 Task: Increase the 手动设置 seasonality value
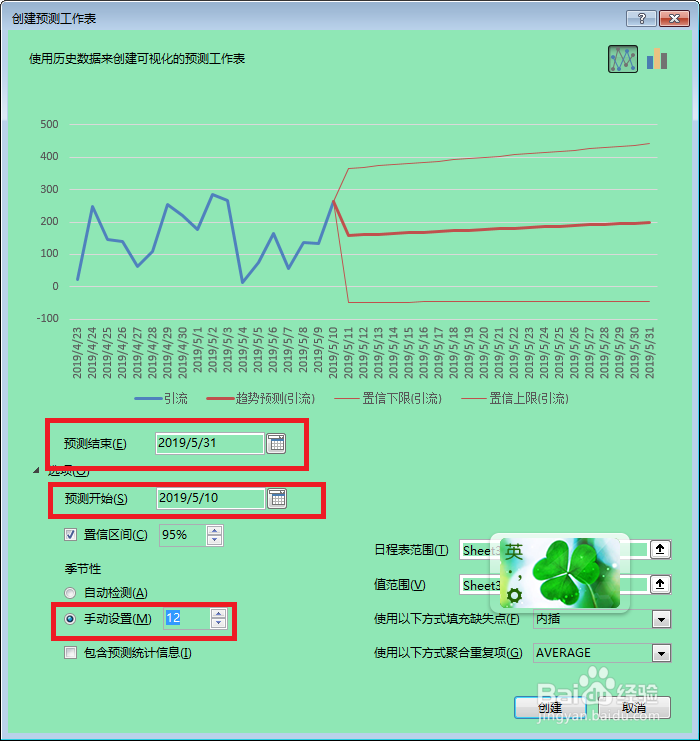(218, 614)
